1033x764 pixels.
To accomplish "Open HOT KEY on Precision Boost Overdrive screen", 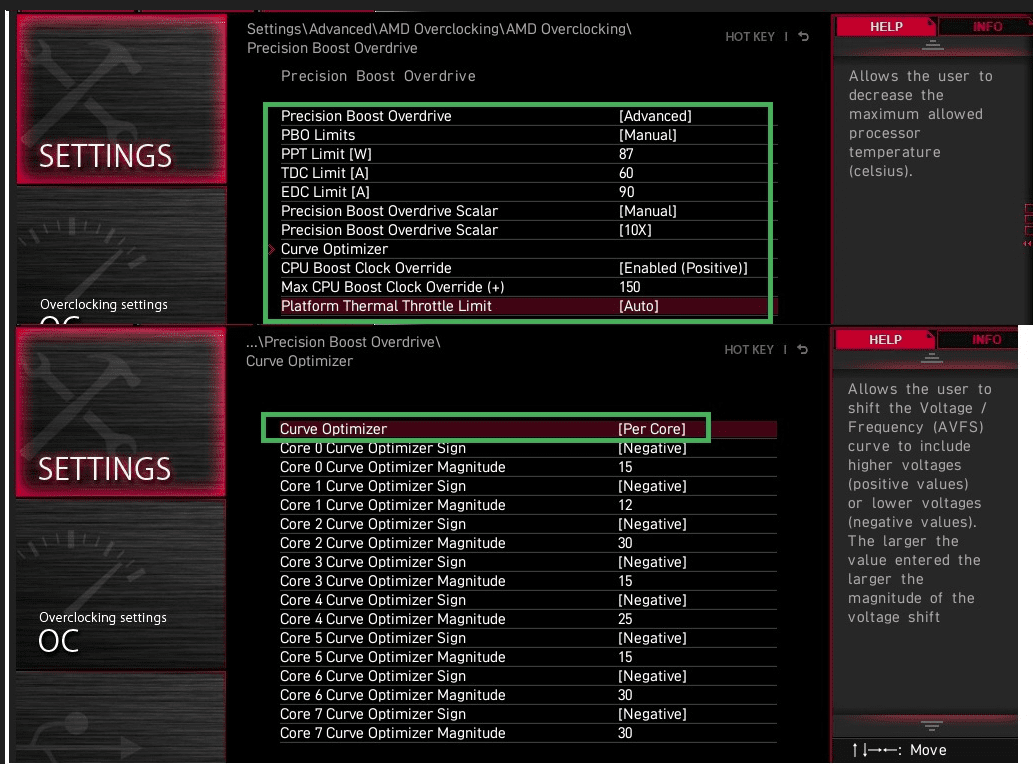I will tap(750, 37).
